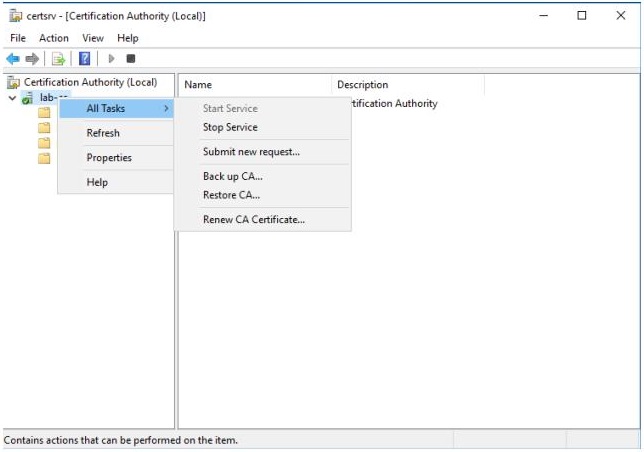Click the Description column header

[x=408, y=85]
